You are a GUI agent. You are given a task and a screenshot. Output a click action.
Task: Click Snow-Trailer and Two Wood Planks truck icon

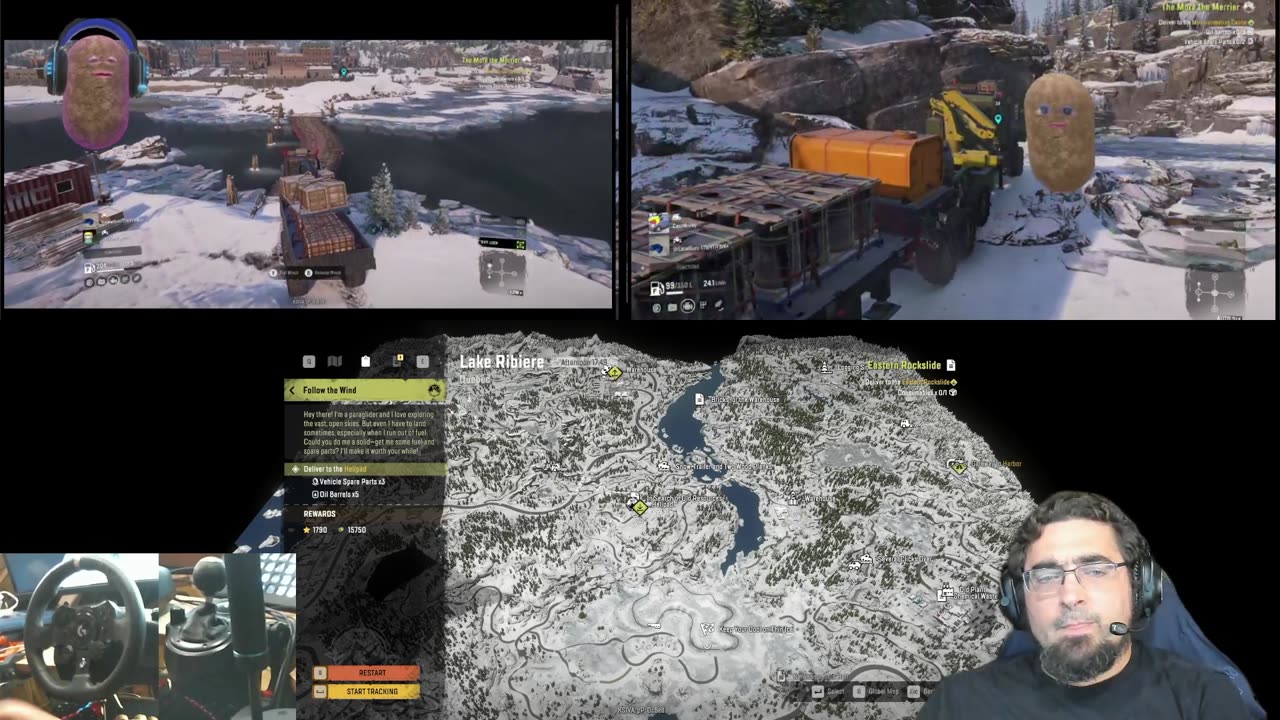pyautogui.click(x=664, y=466)
